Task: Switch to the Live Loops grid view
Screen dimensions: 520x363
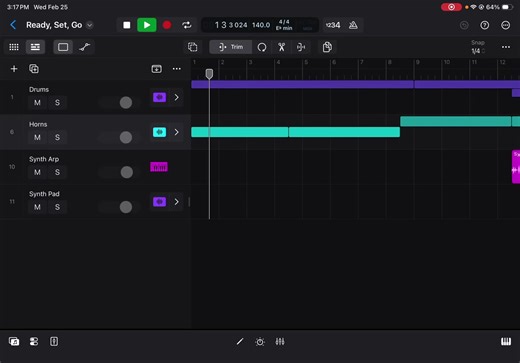Action: pyautogui.click(x=14, y=47)
